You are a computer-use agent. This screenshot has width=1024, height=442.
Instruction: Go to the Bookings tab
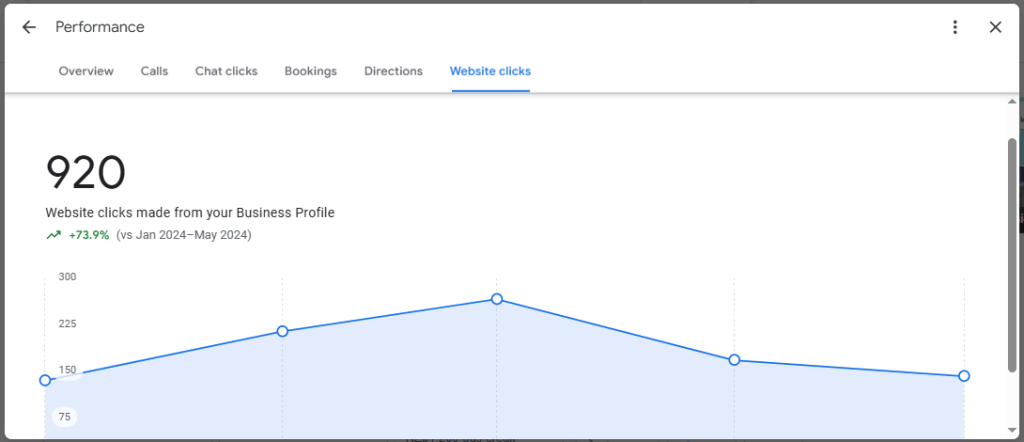pos(310,71)
